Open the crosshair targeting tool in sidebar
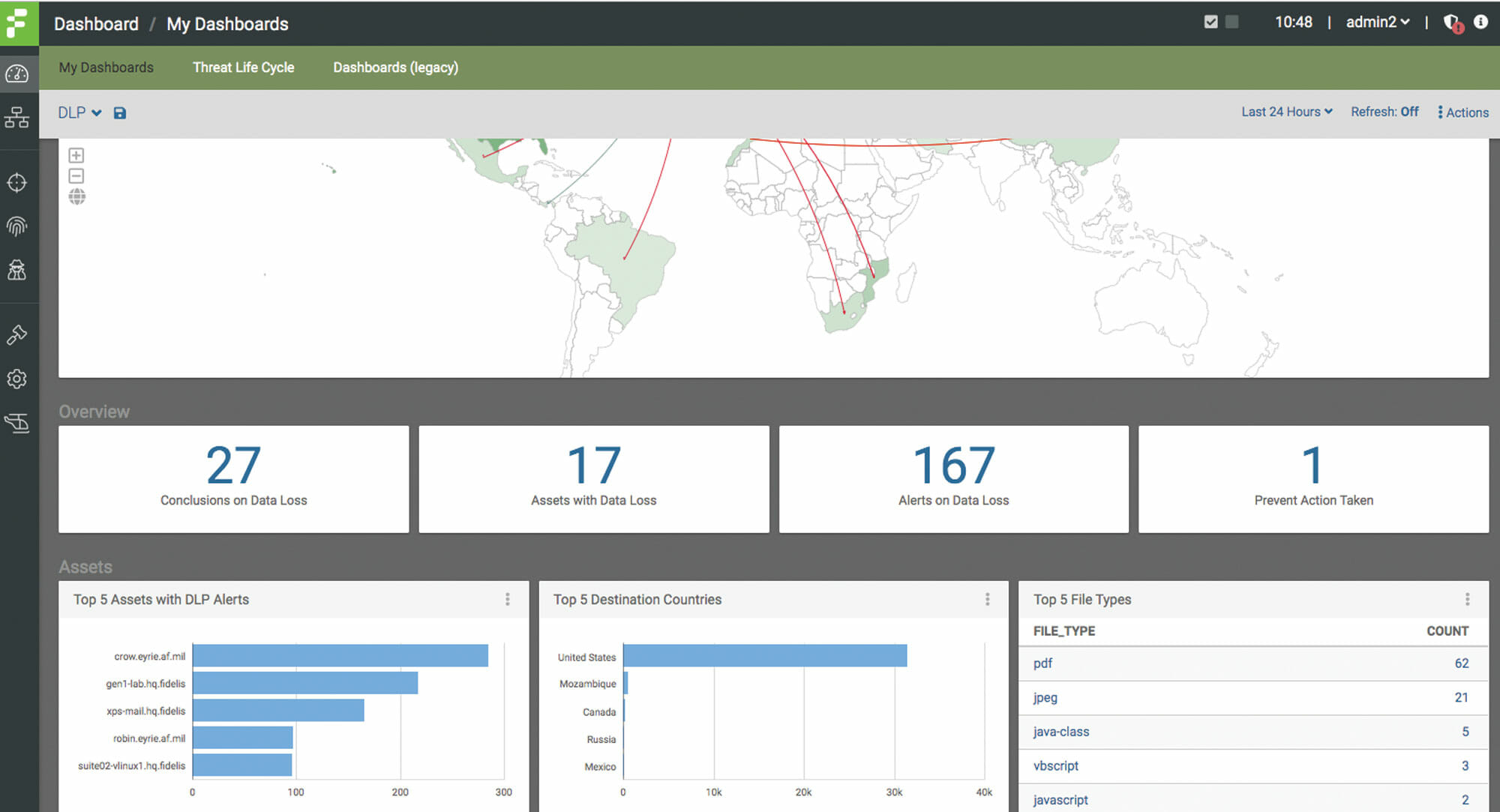This screenshot has height=812, width=1500. coord(18,182)
